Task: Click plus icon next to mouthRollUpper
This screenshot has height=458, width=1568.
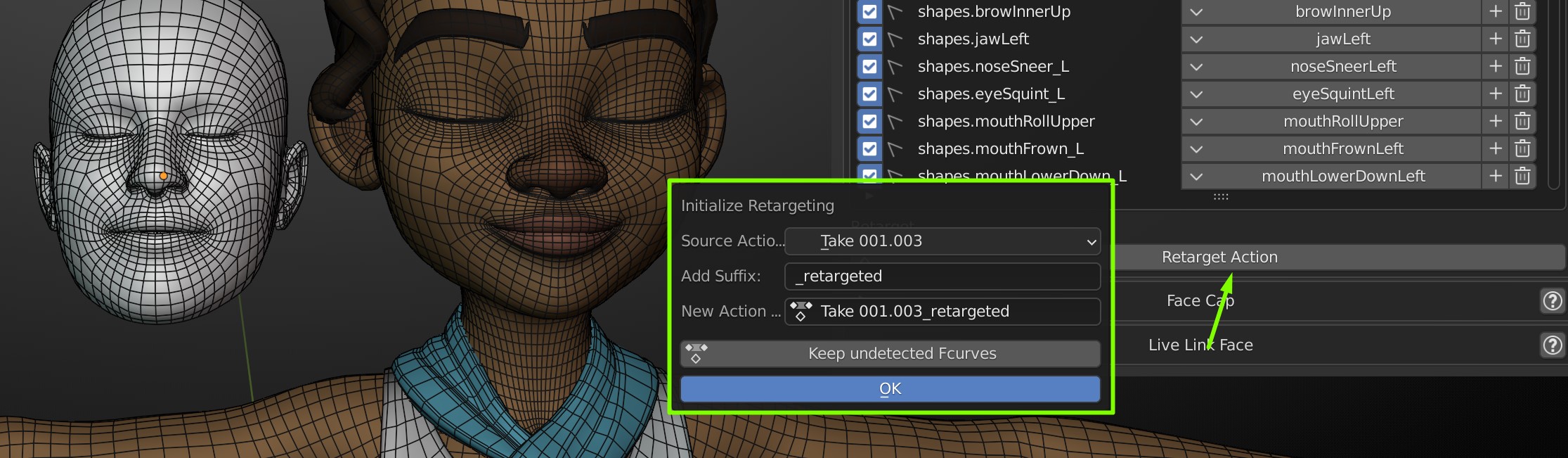Action: click(x=1496, y=121)
